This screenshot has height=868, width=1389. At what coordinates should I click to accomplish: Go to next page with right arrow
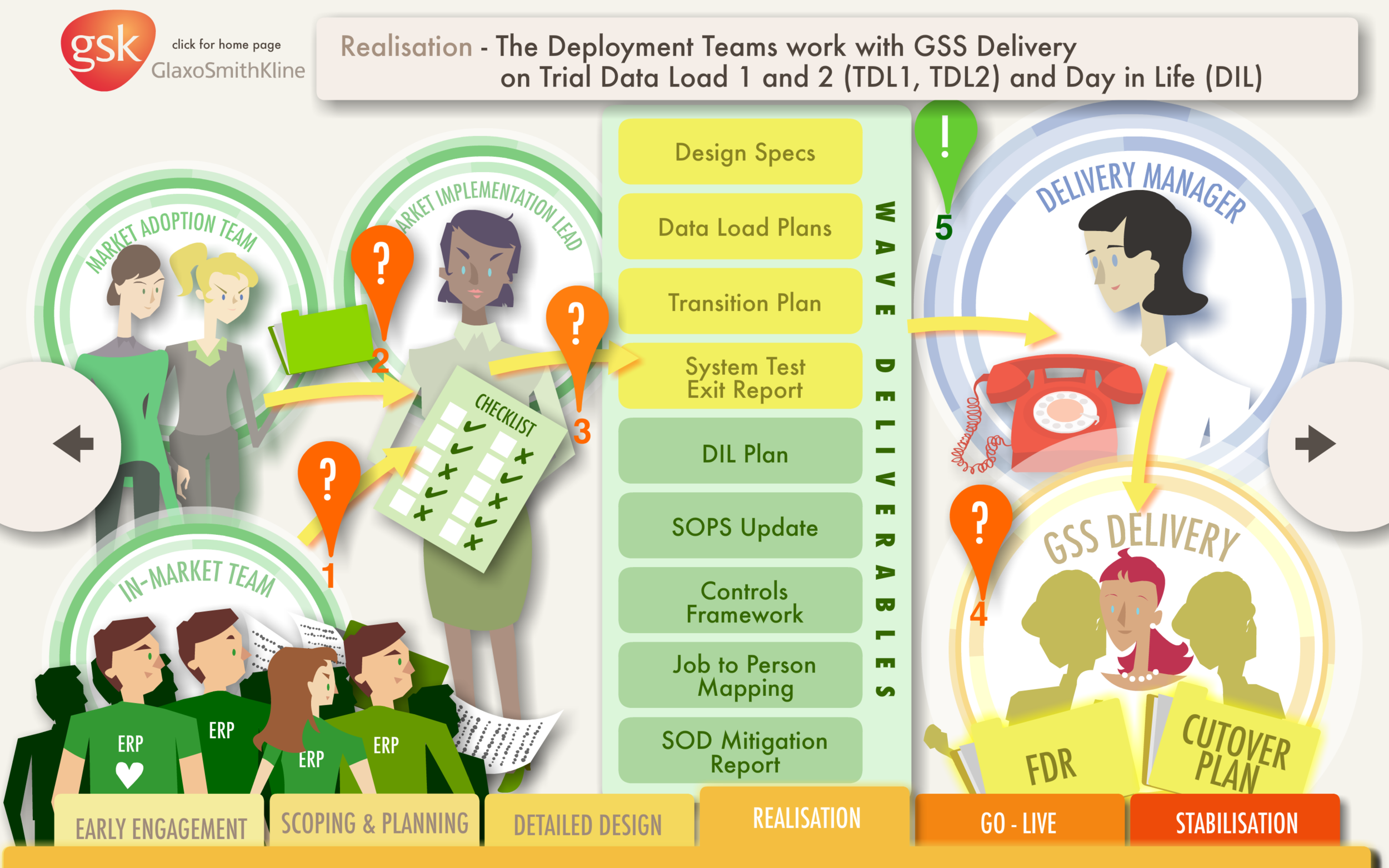1315,444
